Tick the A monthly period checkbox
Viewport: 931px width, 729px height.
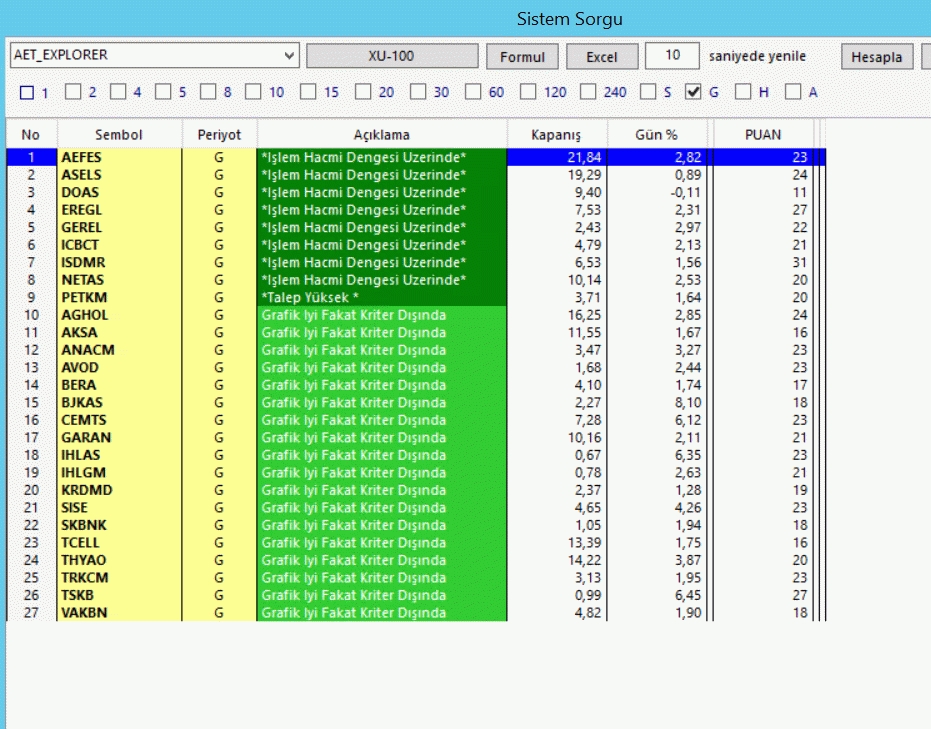tap(793, 91)
